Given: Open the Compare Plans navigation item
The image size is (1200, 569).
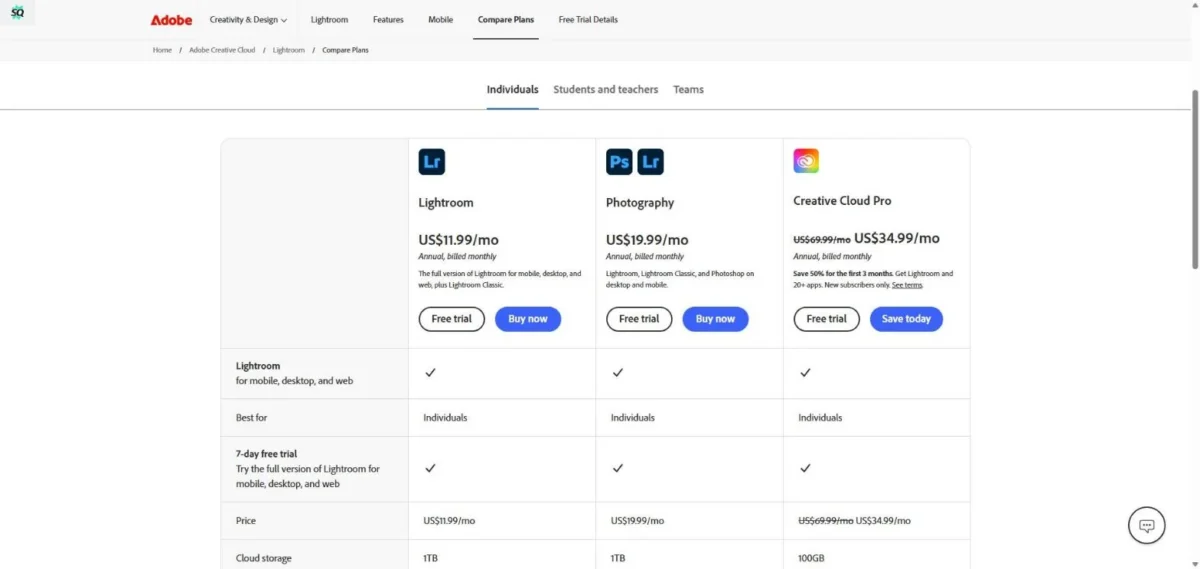Looking at the screenshot, I should [506, 20].
